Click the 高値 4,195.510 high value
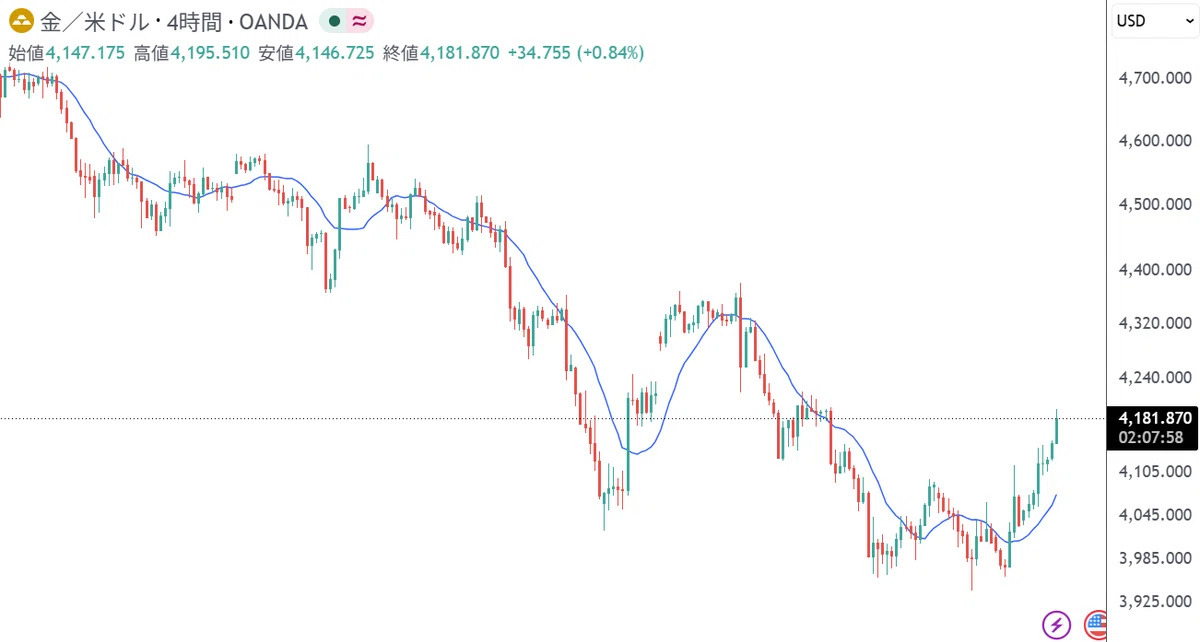This screenshot has width=1200, height=642. (192, 53)
